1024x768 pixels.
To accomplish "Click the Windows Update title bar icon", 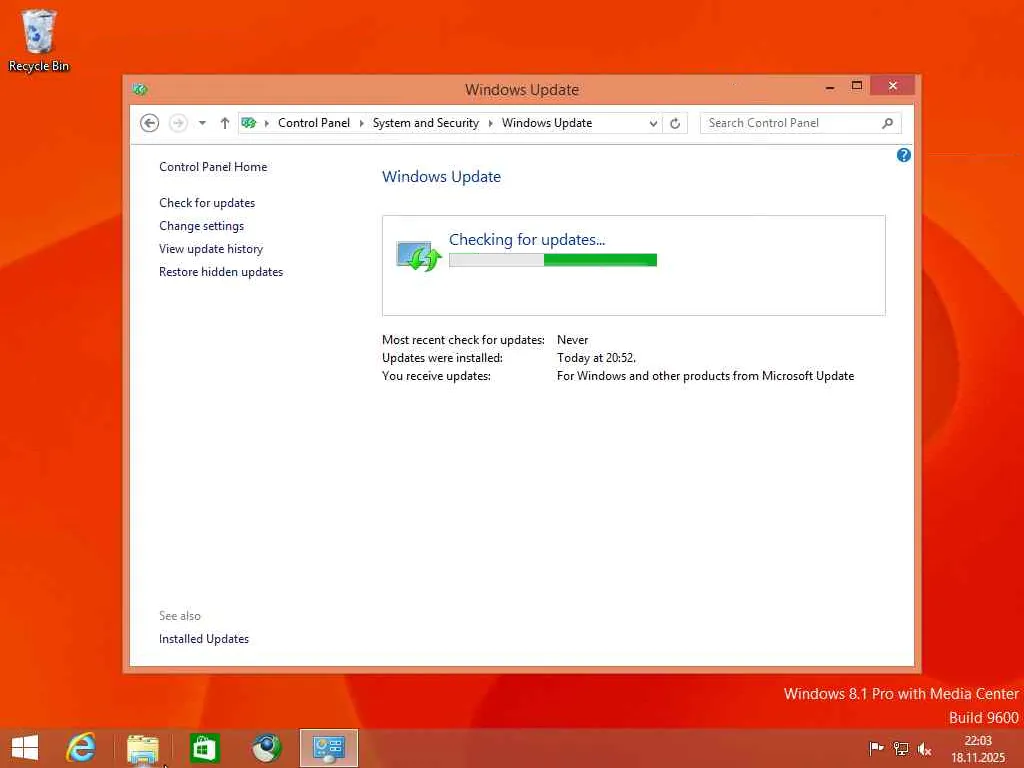I will pos(140,89).
